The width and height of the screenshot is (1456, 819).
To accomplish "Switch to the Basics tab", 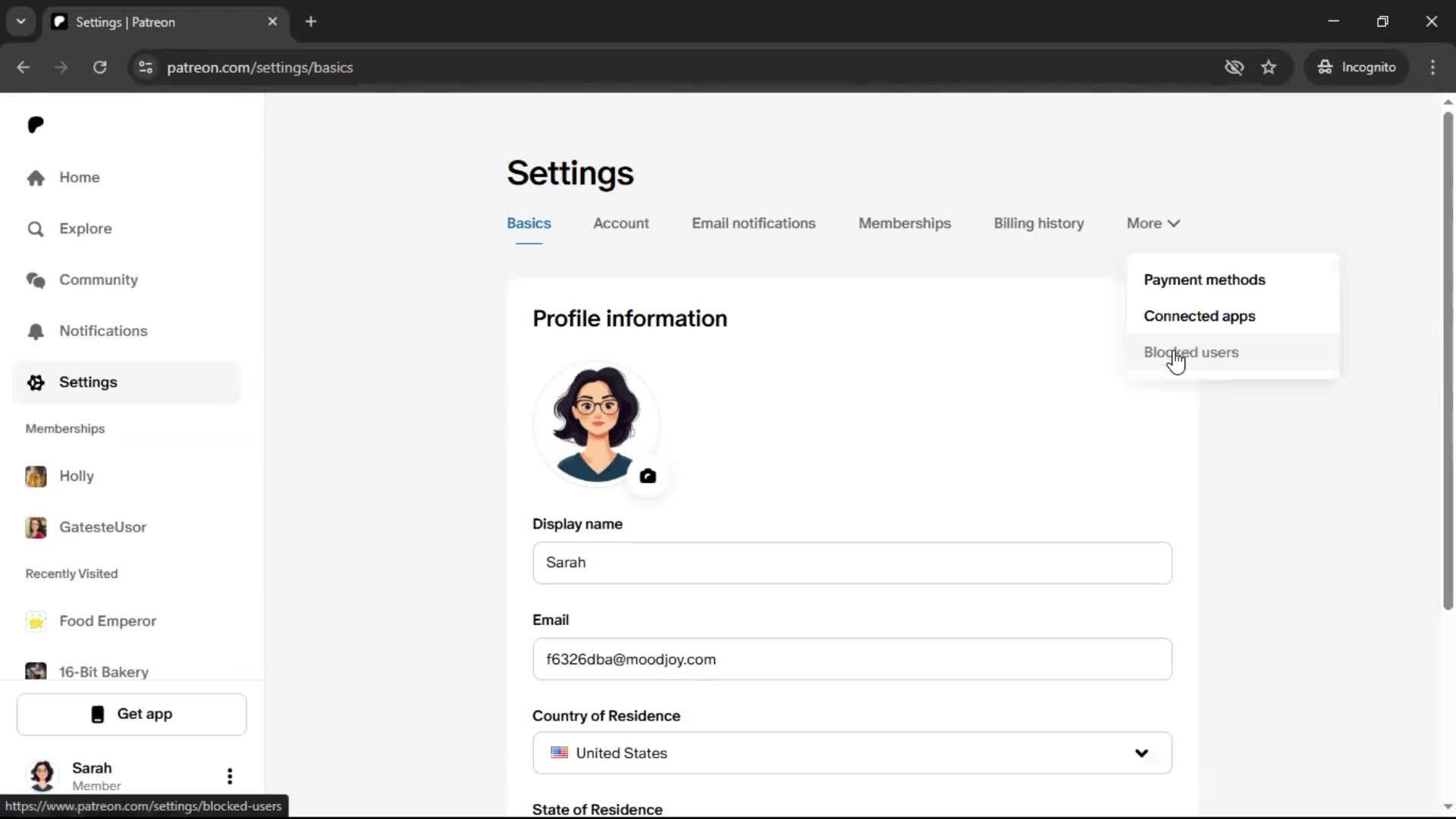I will tap(529, 224).
